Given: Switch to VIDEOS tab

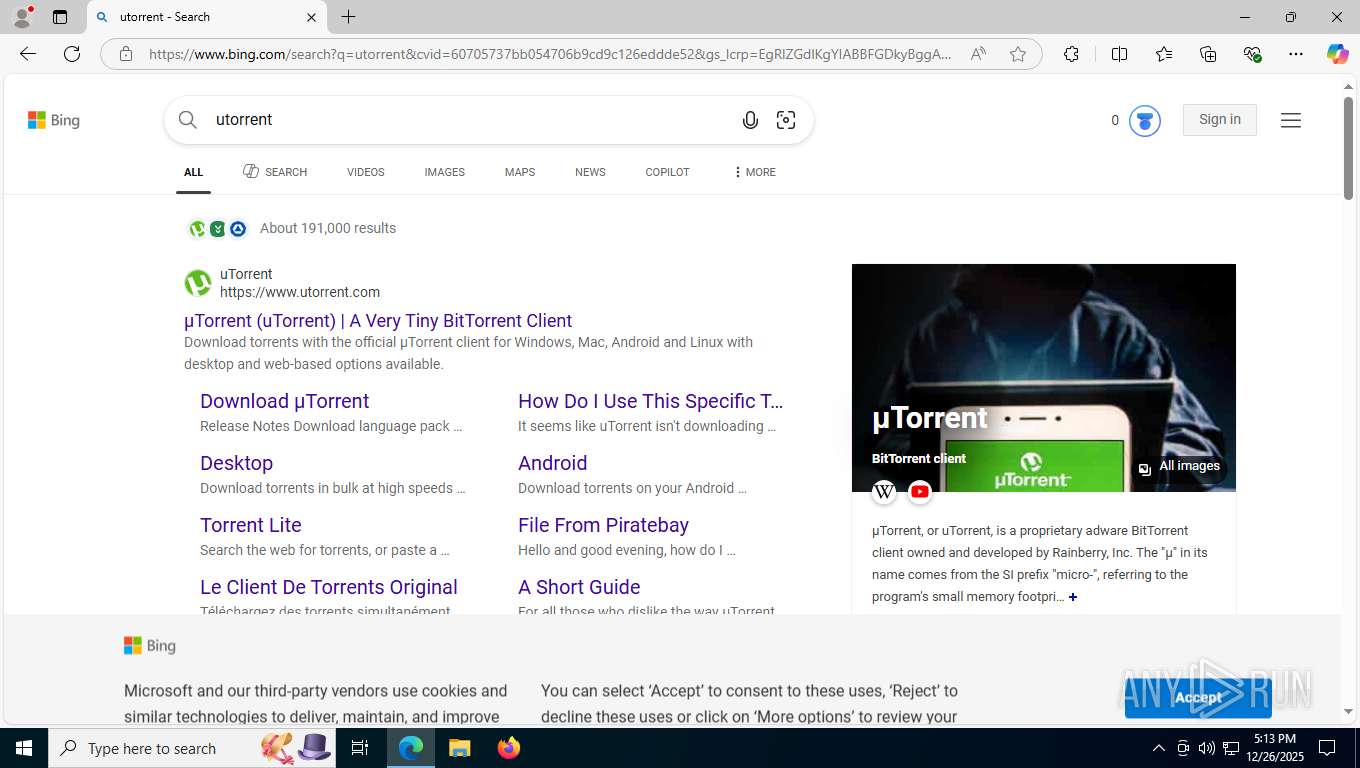Looking at the screenshot, I should pos(366,172).
